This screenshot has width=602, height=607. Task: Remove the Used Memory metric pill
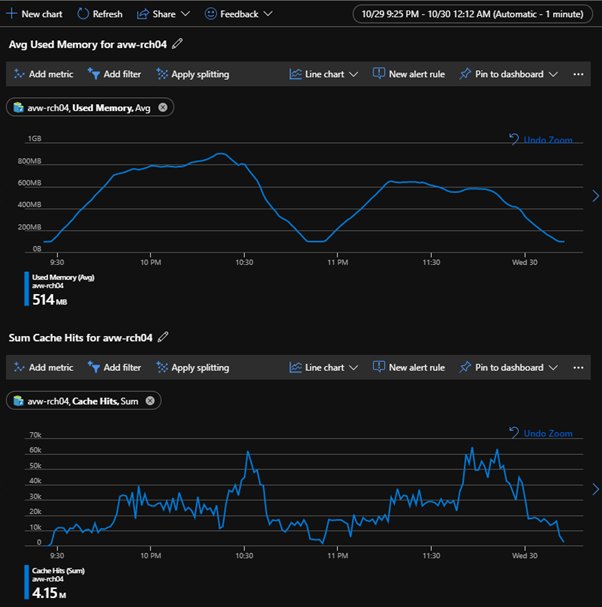163,107
